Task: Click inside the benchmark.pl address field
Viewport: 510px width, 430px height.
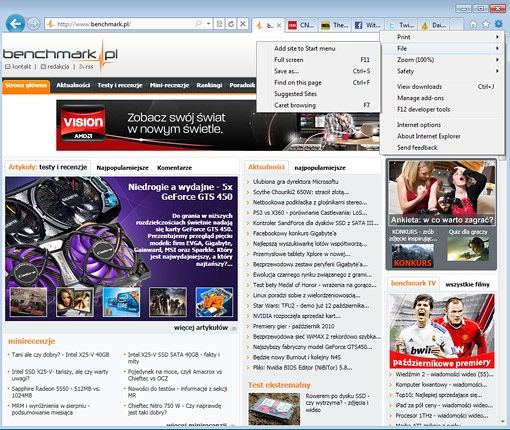Action: pyautogui.click(x=125, y=24)
